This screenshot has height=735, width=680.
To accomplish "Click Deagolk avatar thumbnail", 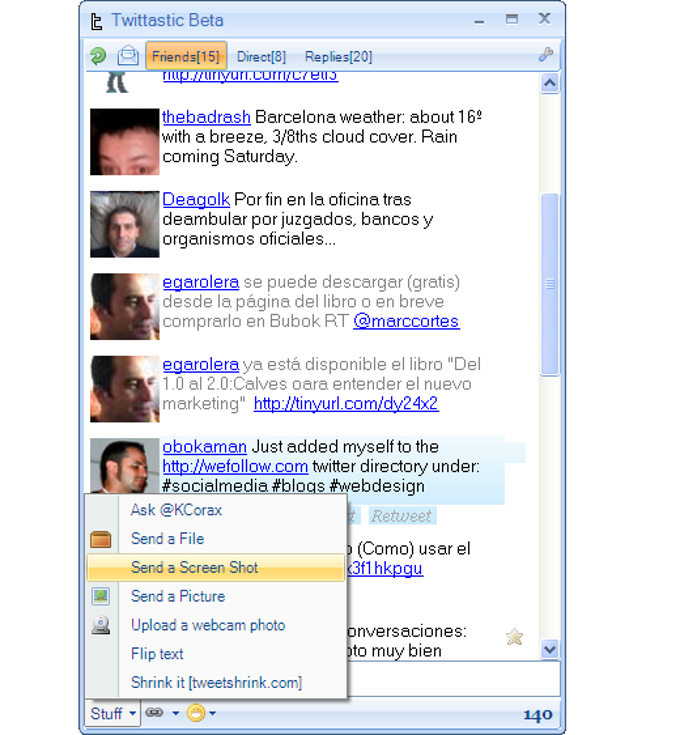I will coord(125,224).
